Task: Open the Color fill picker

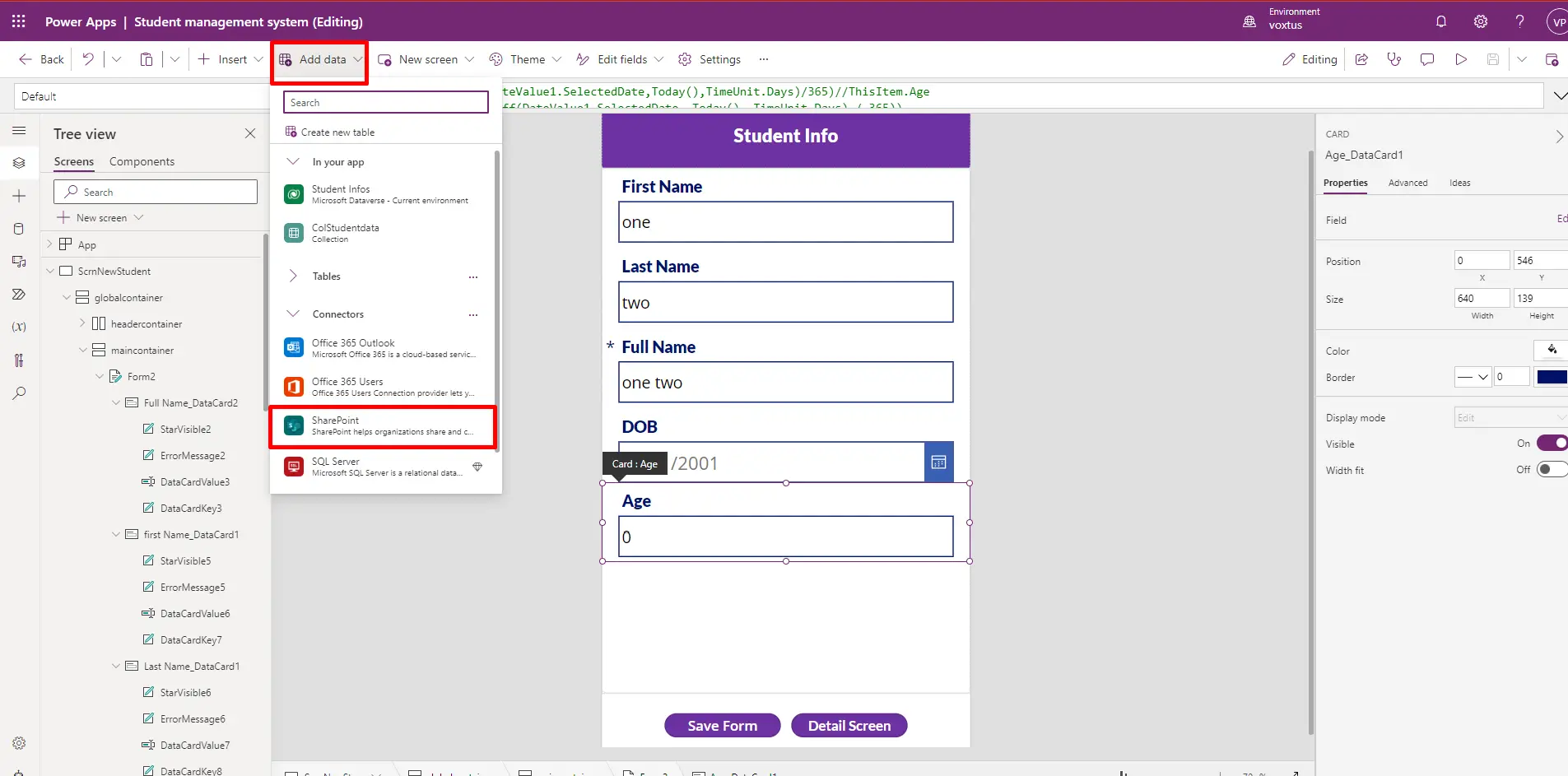Action: pyautogui.click(x=1551, y=351)
